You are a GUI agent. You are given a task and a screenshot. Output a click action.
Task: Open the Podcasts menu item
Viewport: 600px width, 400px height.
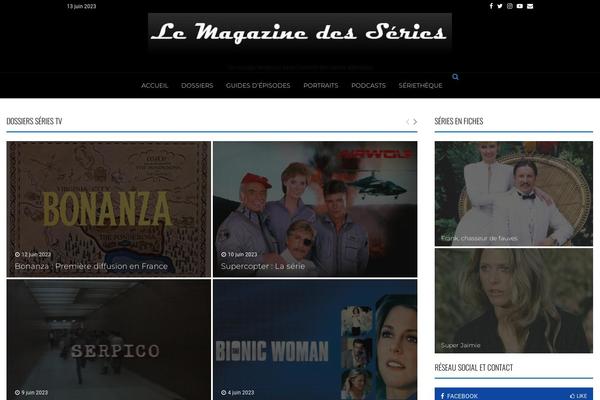click(x=368, y=85)
